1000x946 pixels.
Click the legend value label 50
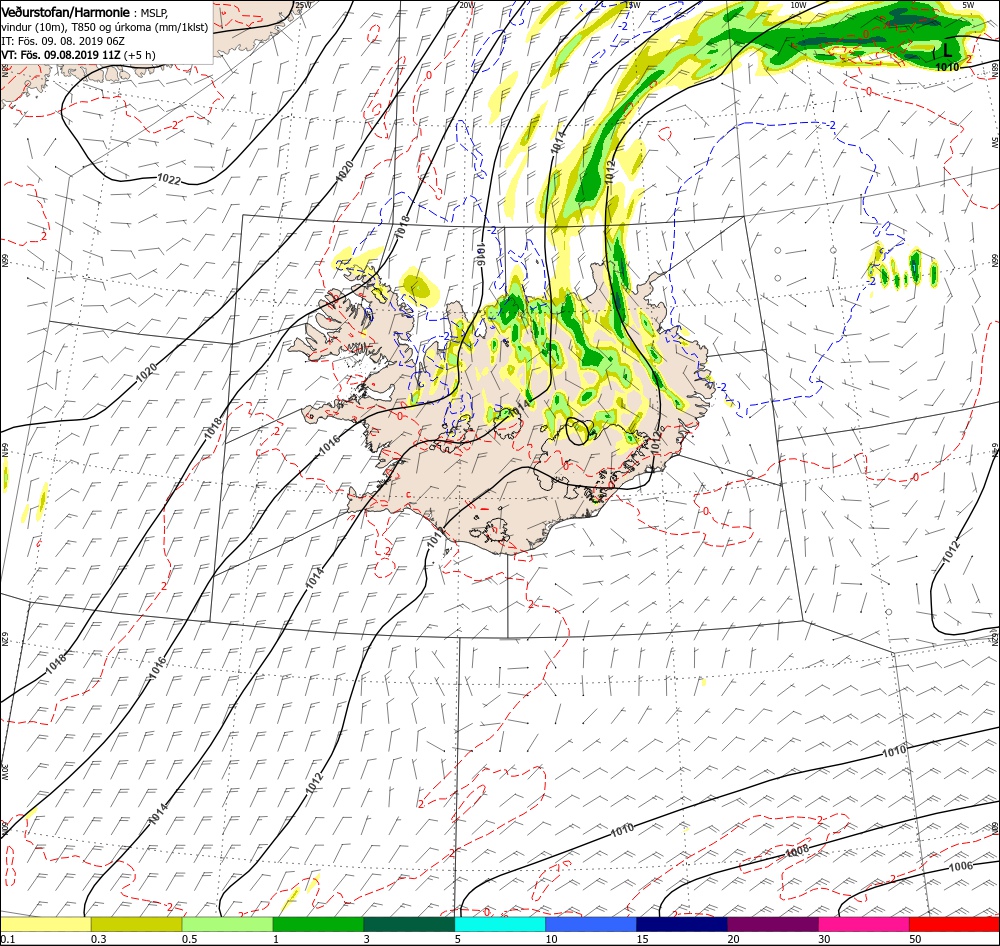click(x=915, y=939)
